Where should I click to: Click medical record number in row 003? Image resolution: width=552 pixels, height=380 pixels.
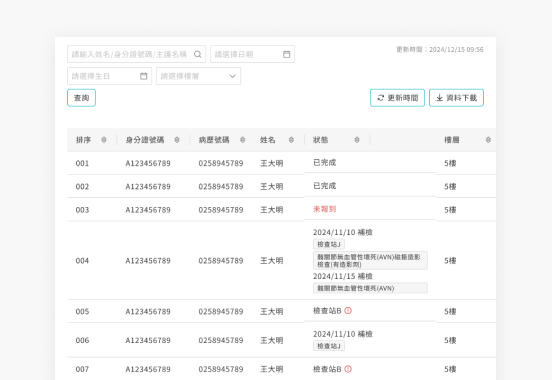[221, 210]
